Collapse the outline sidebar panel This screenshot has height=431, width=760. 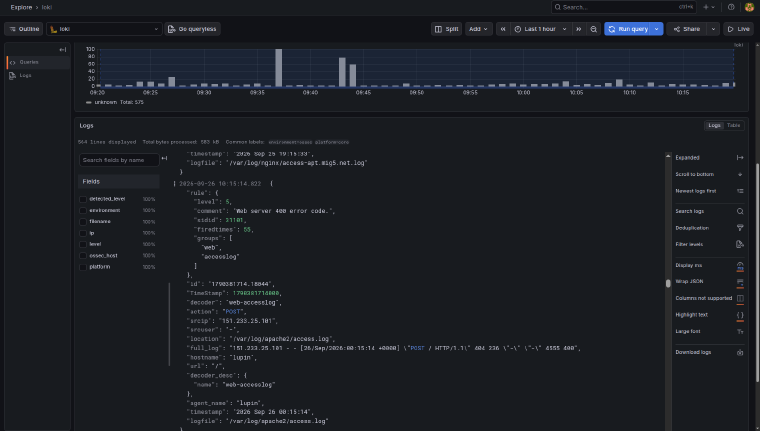[x=63, y=49]
